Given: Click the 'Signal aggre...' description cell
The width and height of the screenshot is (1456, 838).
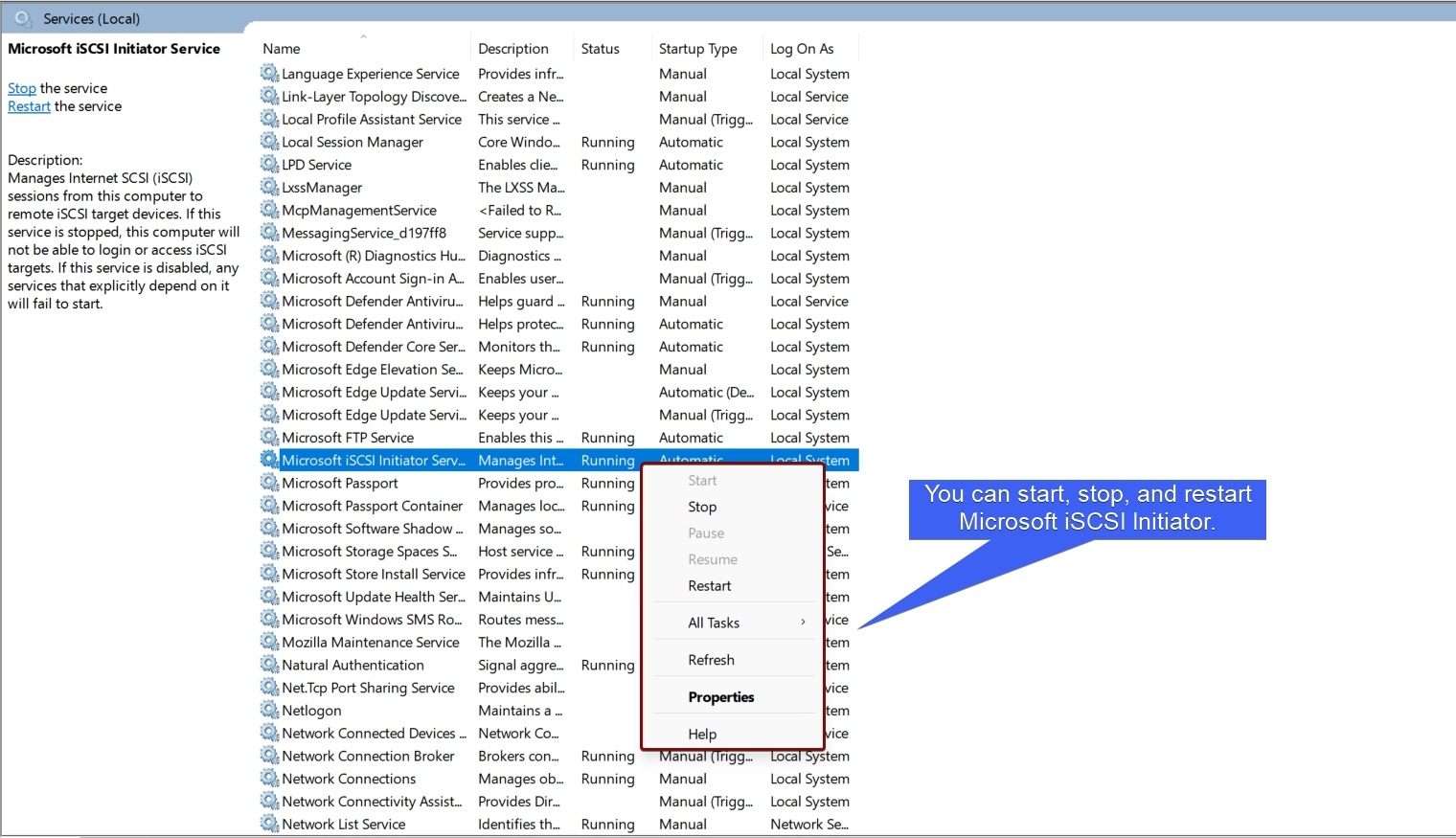Looking at the screenshot, I should [521, 665].
